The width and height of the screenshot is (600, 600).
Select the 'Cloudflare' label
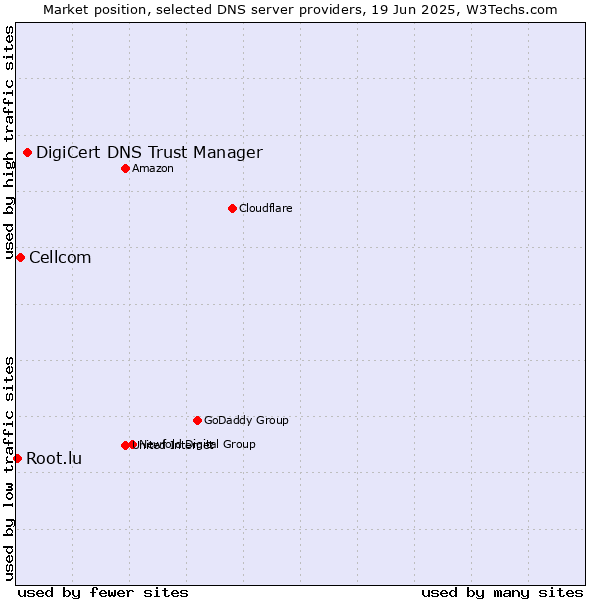click(266, 208)
